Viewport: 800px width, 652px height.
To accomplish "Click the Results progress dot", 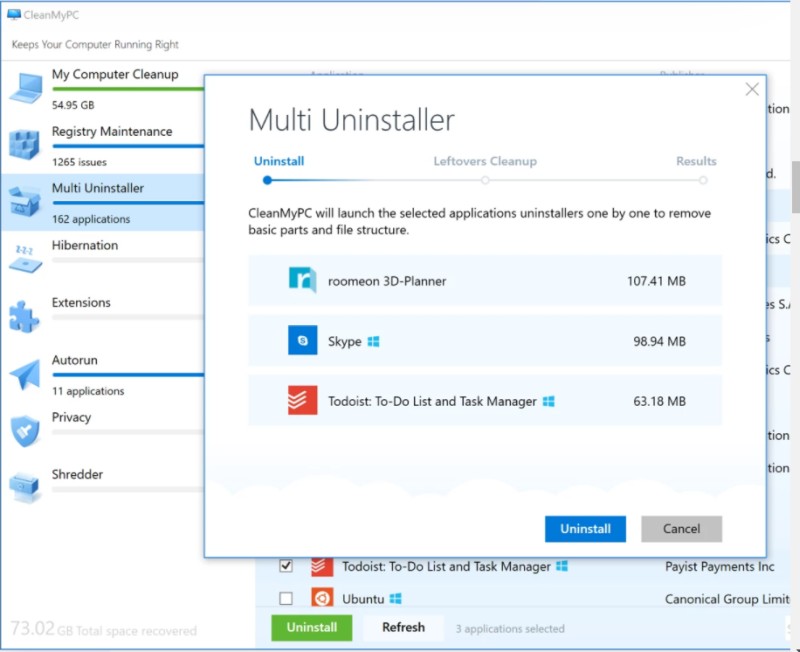I will pyautogui.click(x=703, y=180).
